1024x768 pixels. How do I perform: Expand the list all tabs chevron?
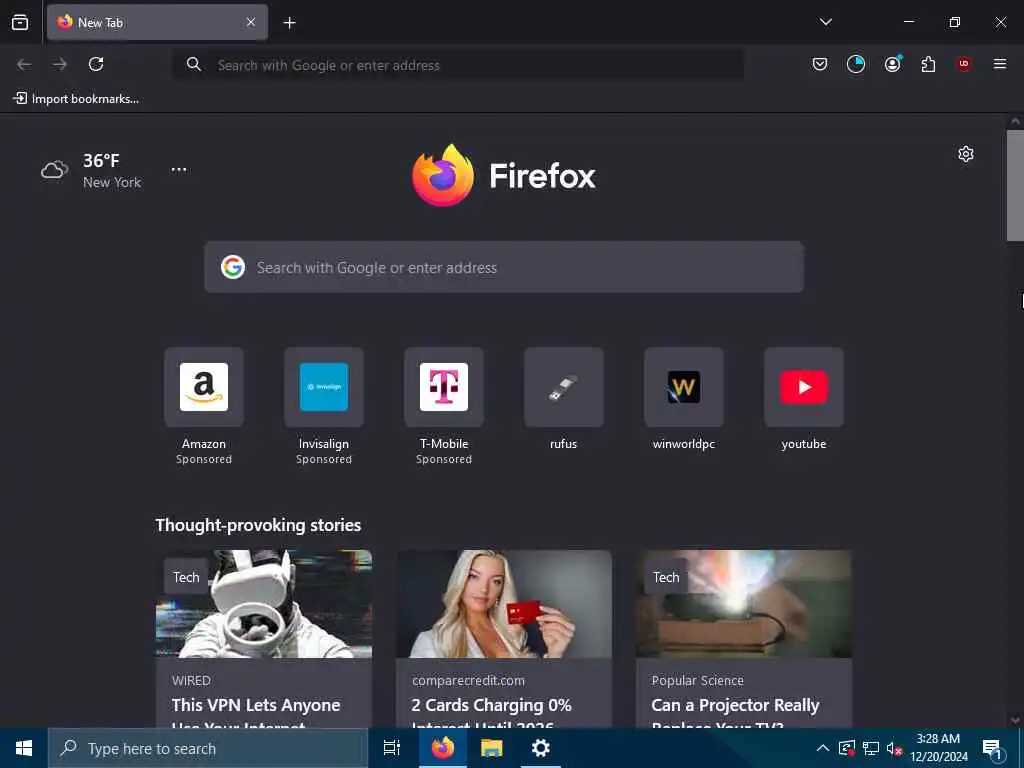coord(825,22)
